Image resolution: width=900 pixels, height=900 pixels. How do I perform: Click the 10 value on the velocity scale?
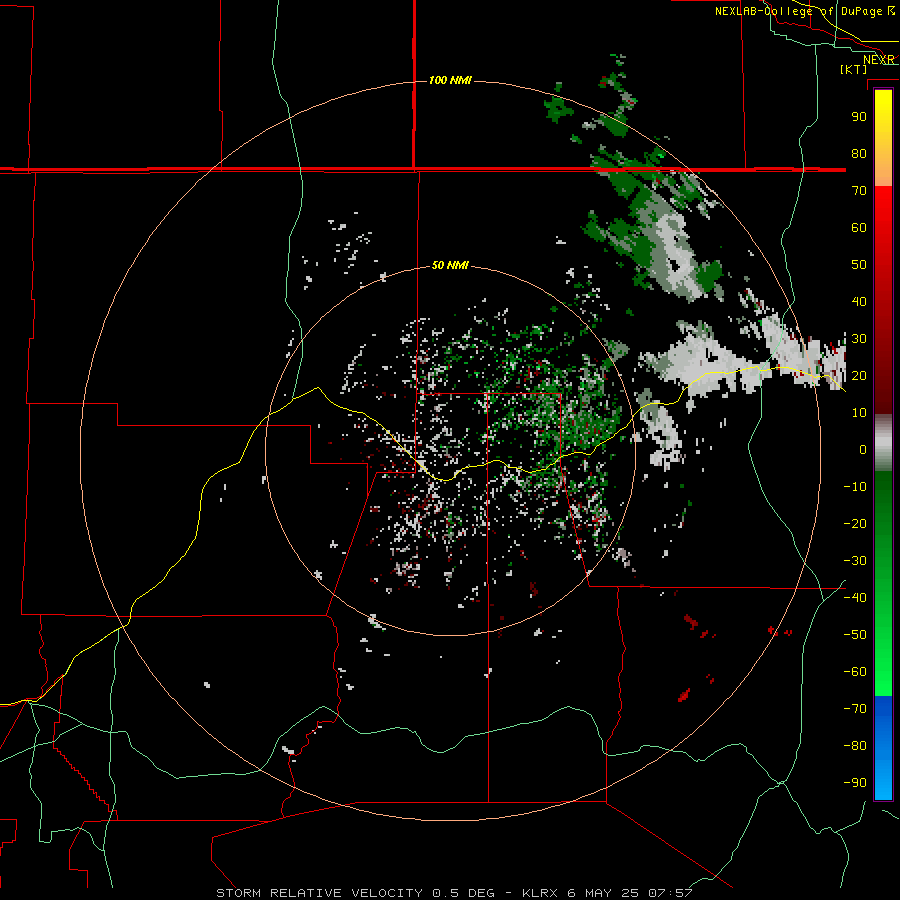(x=859, y=413)
